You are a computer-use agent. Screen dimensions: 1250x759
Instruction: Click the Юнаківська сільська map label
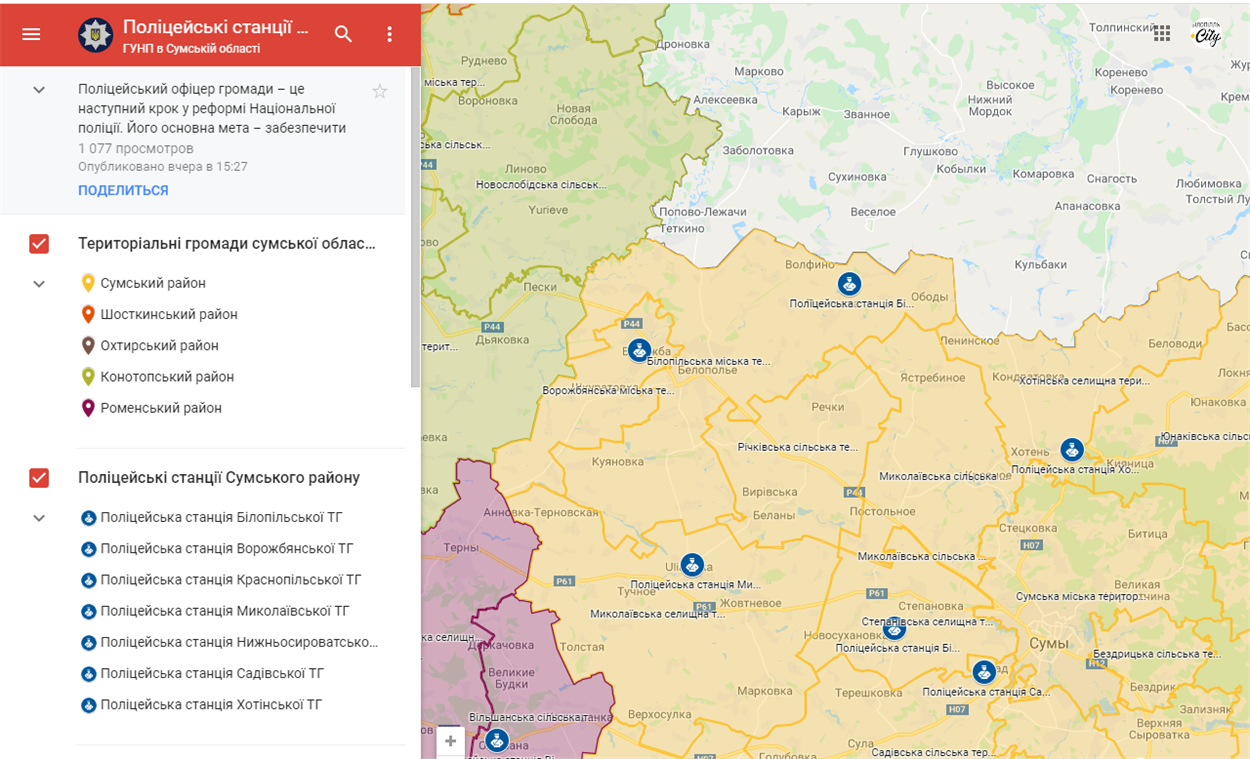pyautogui.click(x=1204, y=437)
